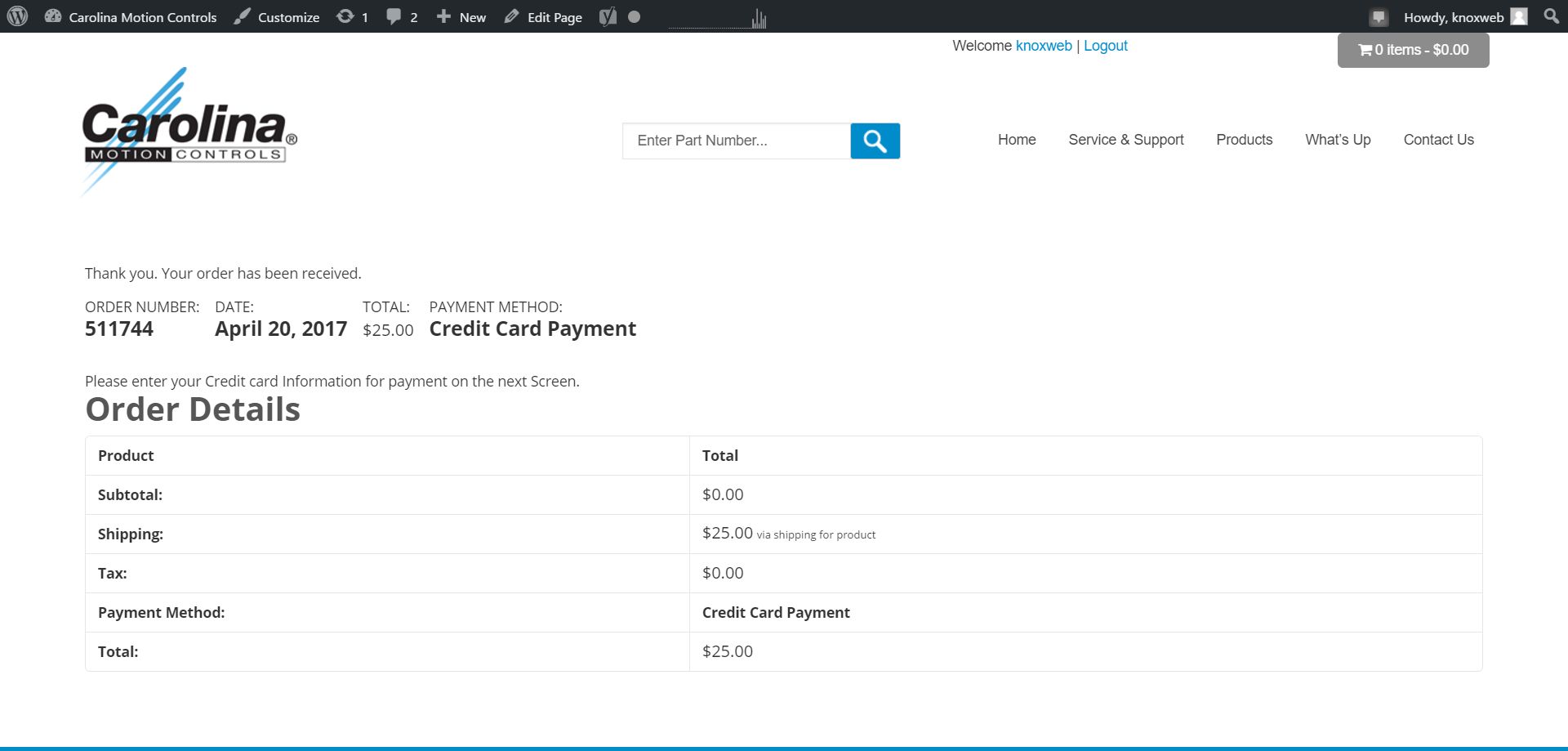Click Credit Card Payment in the Payment Method row
This screenshot has height=751, width=1568.
(776, 612)
